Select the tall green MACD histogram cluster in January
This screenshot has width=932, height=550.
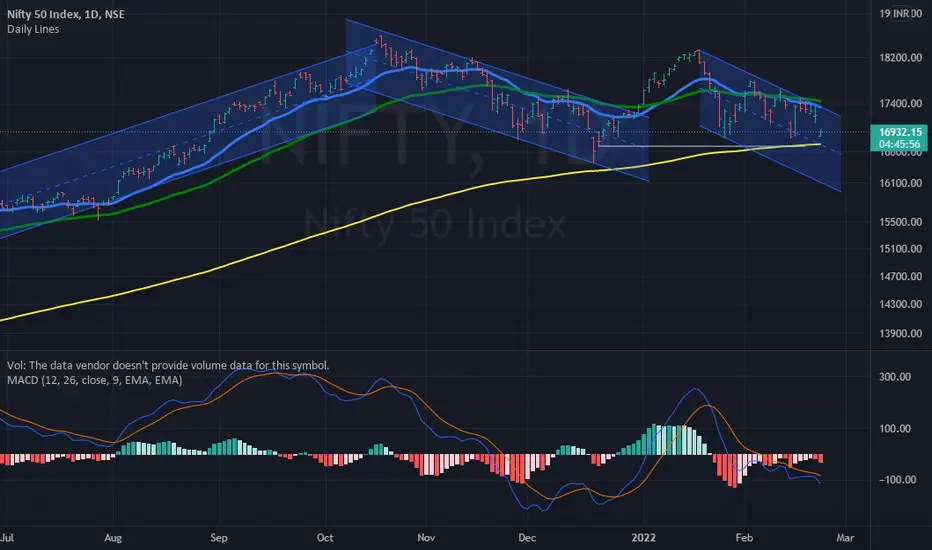pyautogui.click(x=666, y=439)
